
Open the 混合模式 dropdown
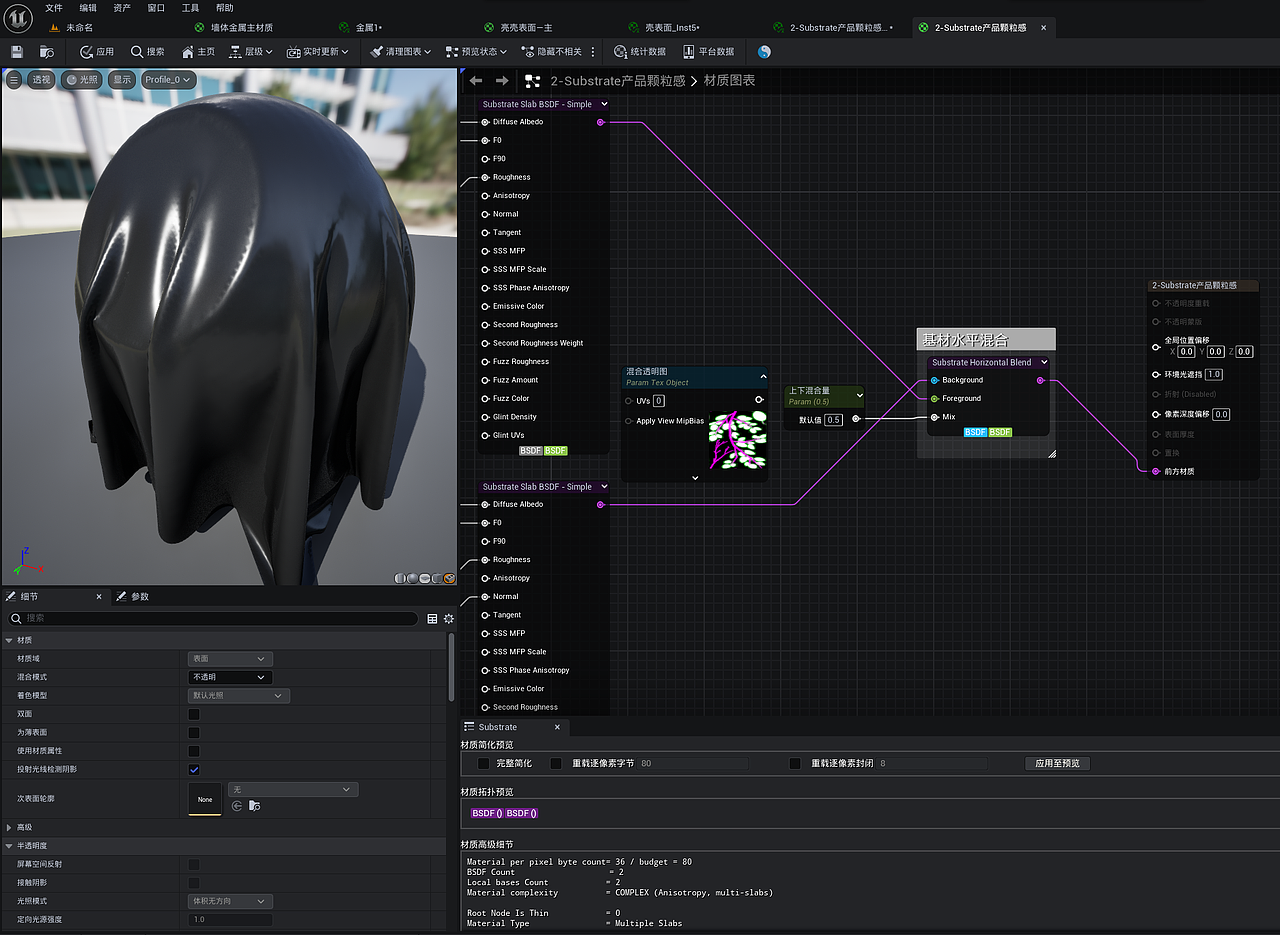(230, 677)
